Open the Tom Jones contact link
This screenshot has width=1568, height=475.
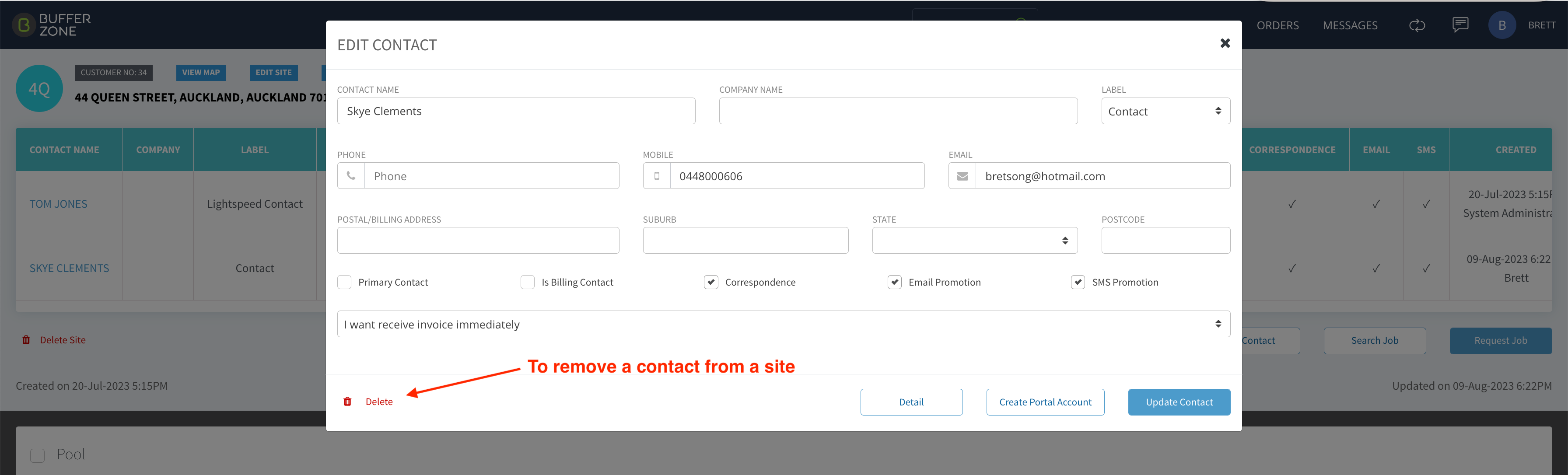[59, 204]
